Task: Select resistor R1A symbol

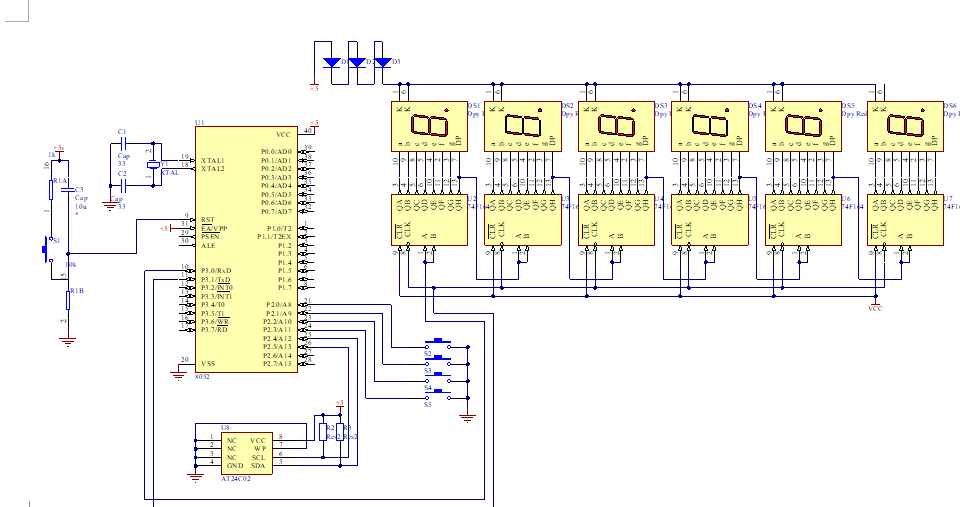Action: point(51,190)
